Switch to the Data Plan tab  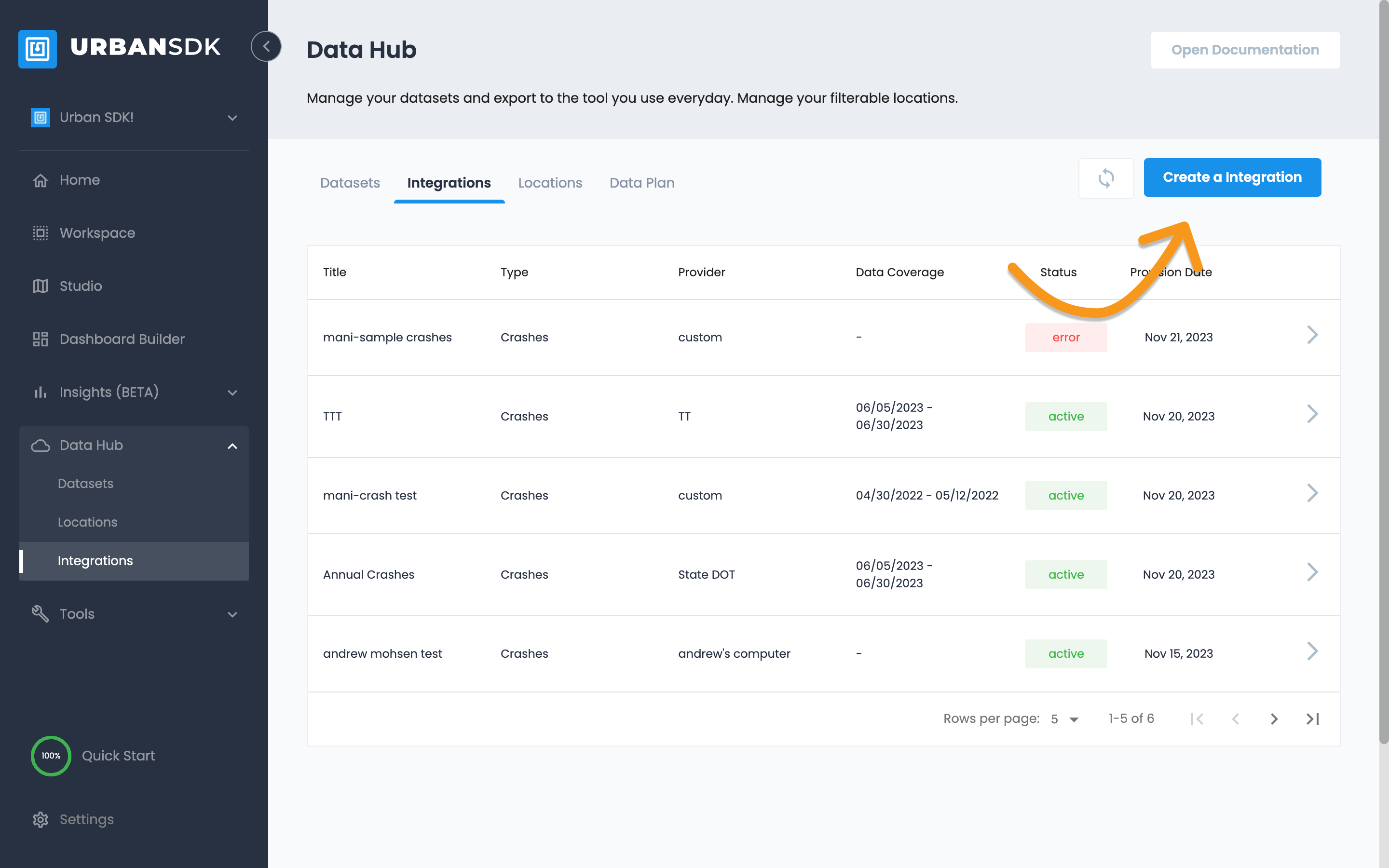click(x=642, y=183)
